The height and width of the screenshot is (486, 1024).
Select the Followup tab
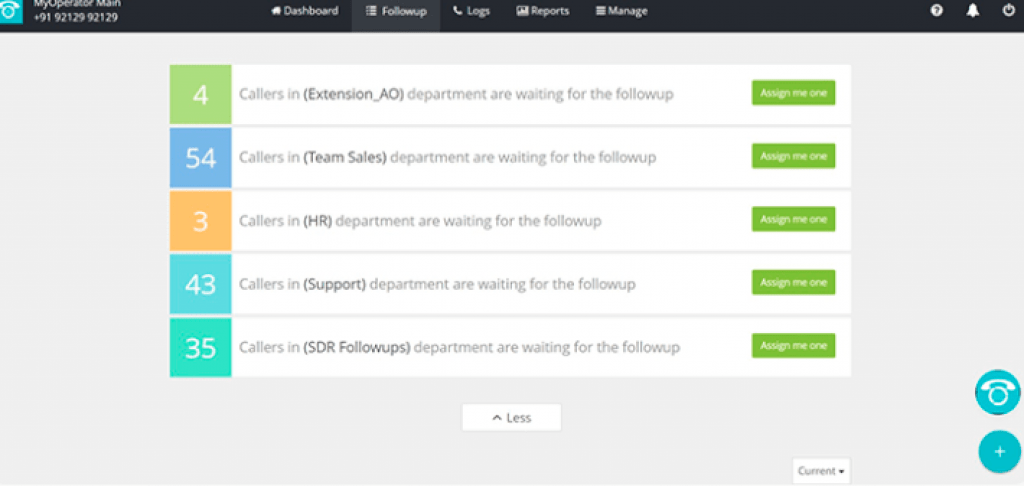coord(396,11)
